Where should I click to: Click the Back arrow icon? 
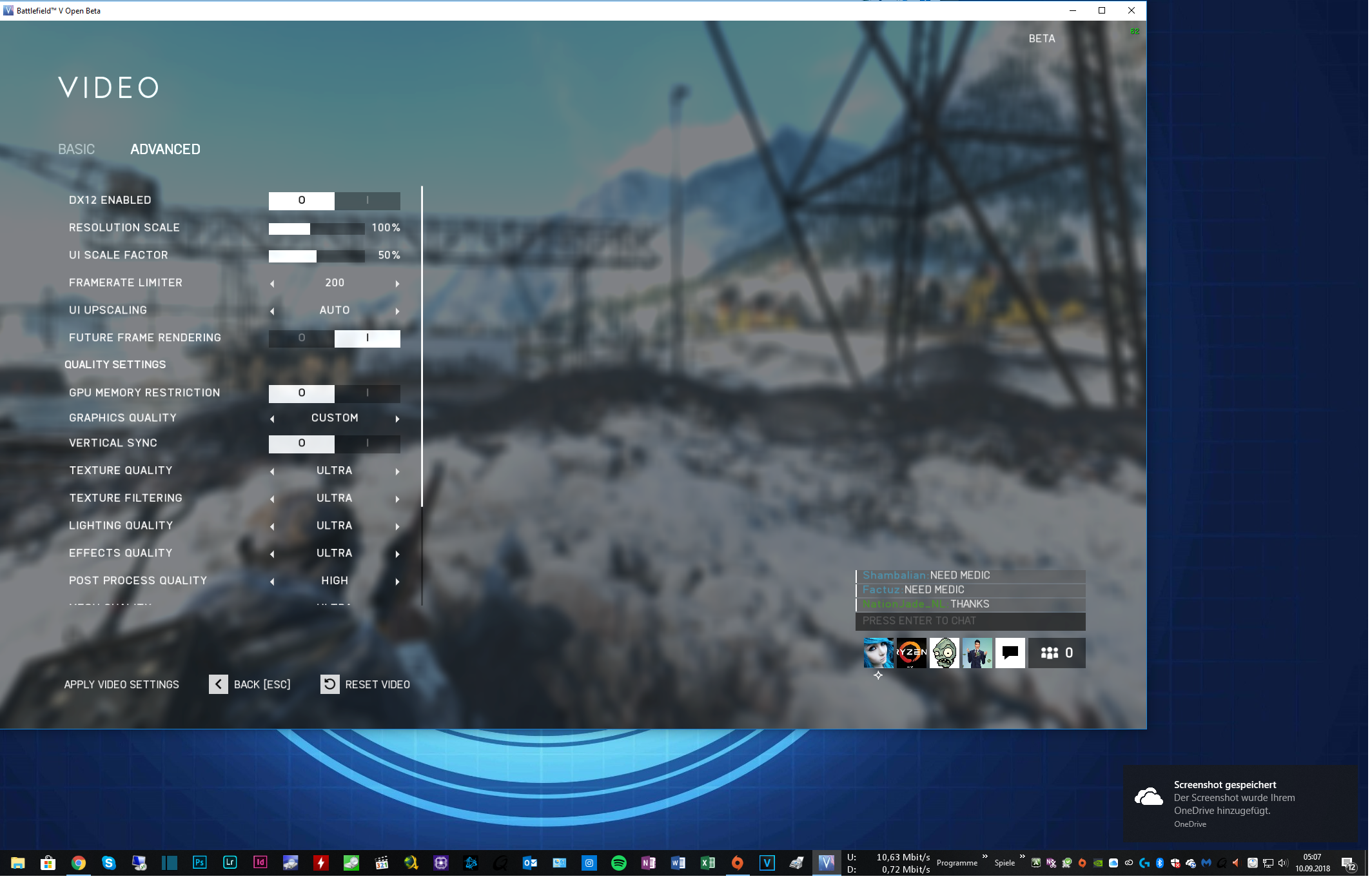click(218, 685)
